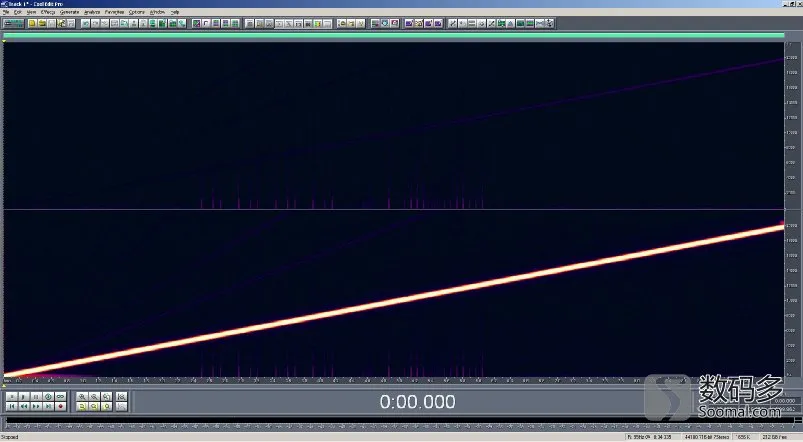Viewport: 803px width, 442px height.
Task: Open the Edit menu
Action: (17, 12)
